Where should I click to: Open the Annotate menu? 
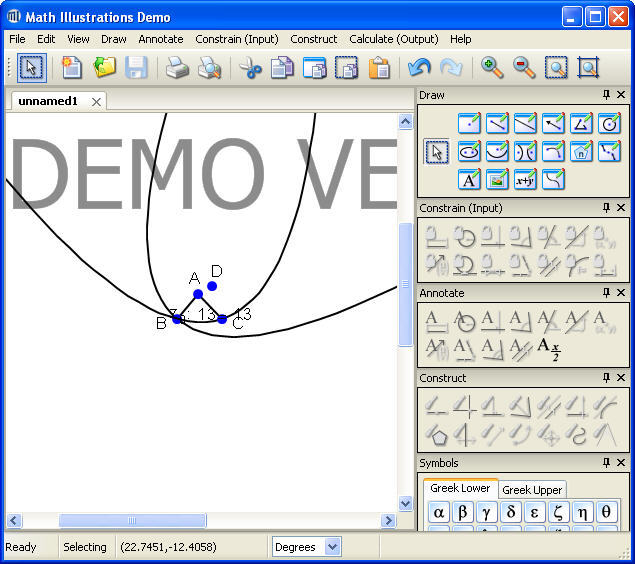(161, 39)
